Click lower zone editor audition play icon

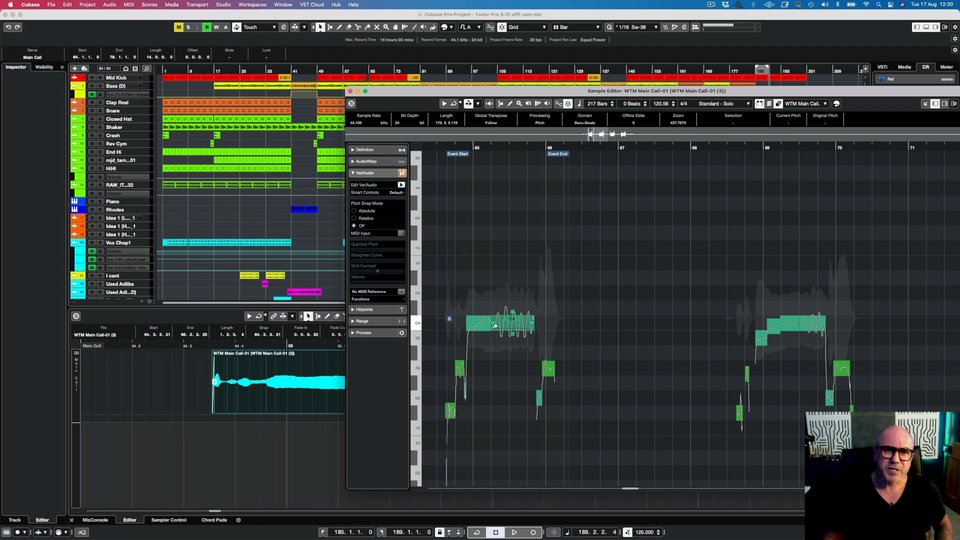coord(249,316)
